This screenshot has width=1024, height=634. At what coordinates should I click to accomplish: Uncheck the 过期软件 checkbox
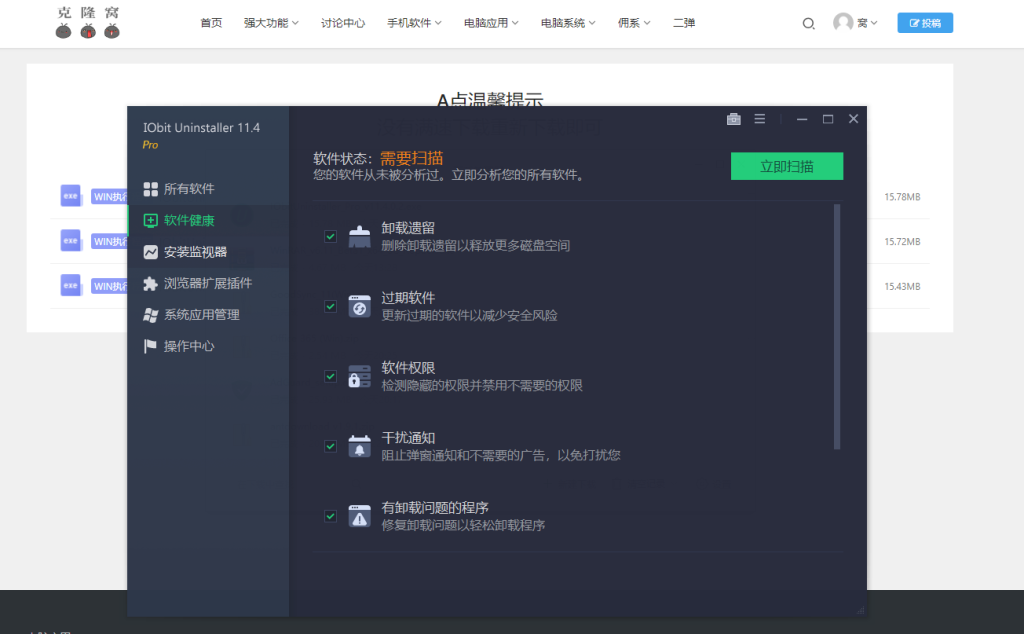tap(330, 306)
